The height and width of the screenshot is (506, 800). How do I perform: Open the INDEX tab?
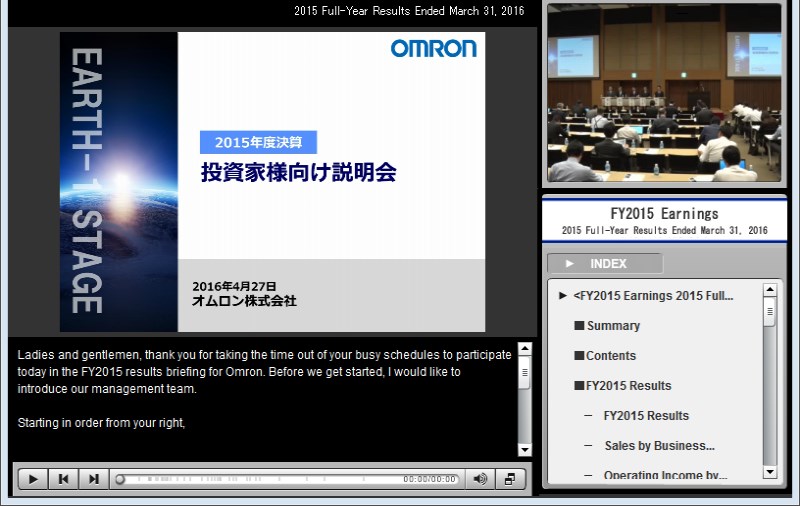click(605, 264)
